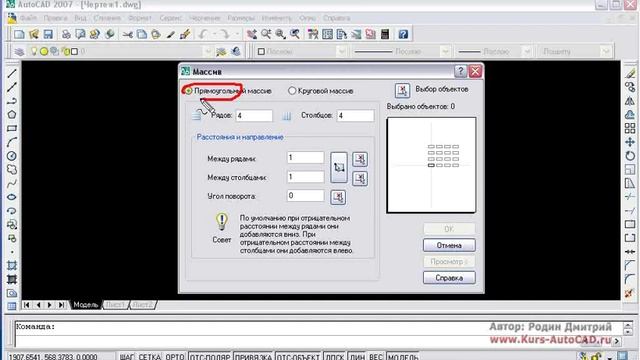Click the question mark help button in dialog title

(x=460, y=71)
